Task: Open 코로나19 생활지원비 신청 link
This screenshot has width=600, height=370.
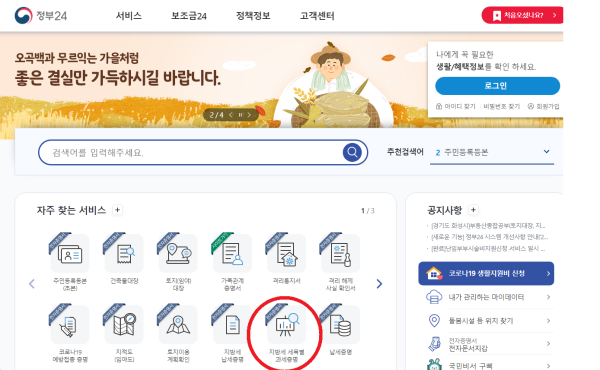Action: point(486,274)
